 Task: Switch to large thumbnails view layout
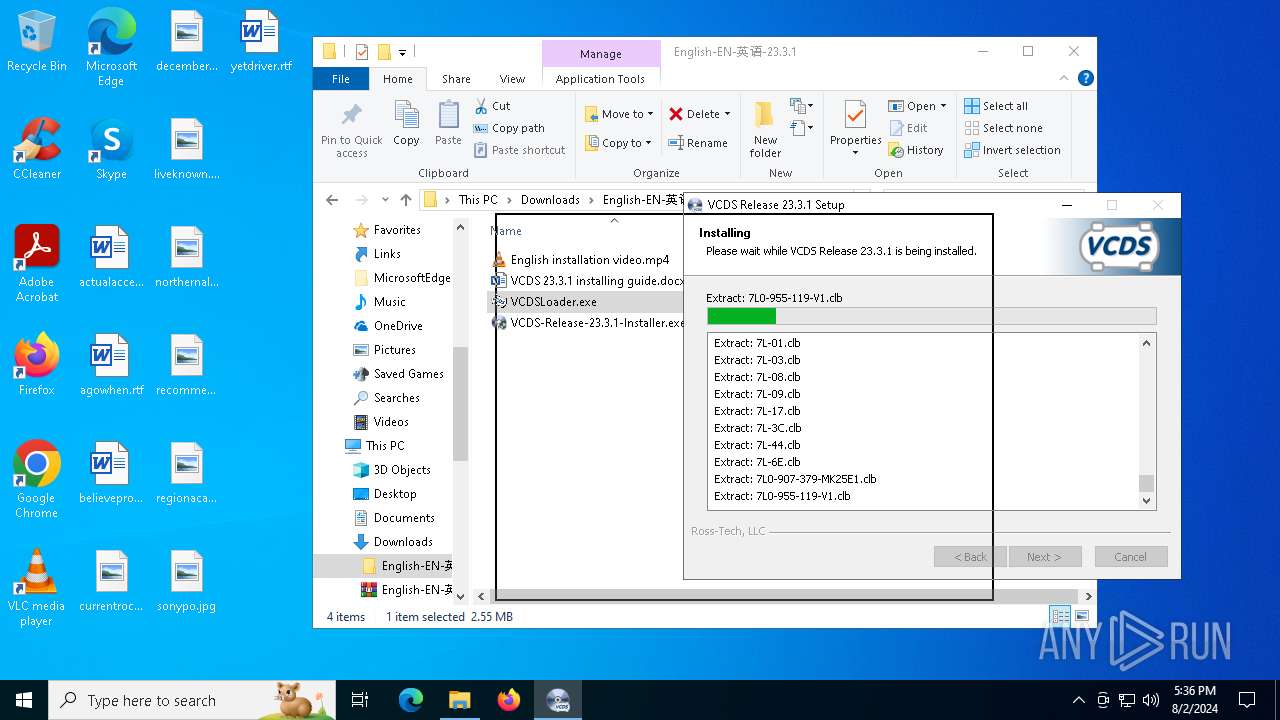coord(1081,617)
